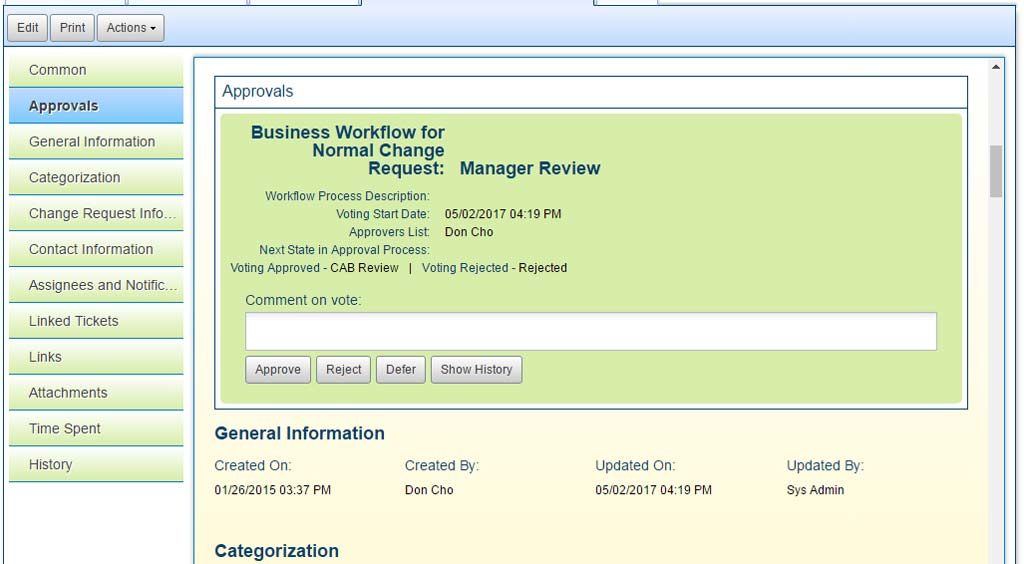Select the Common sidebar section
The height and width of the screenshot is (564, 1024).
tap(96, 70)
